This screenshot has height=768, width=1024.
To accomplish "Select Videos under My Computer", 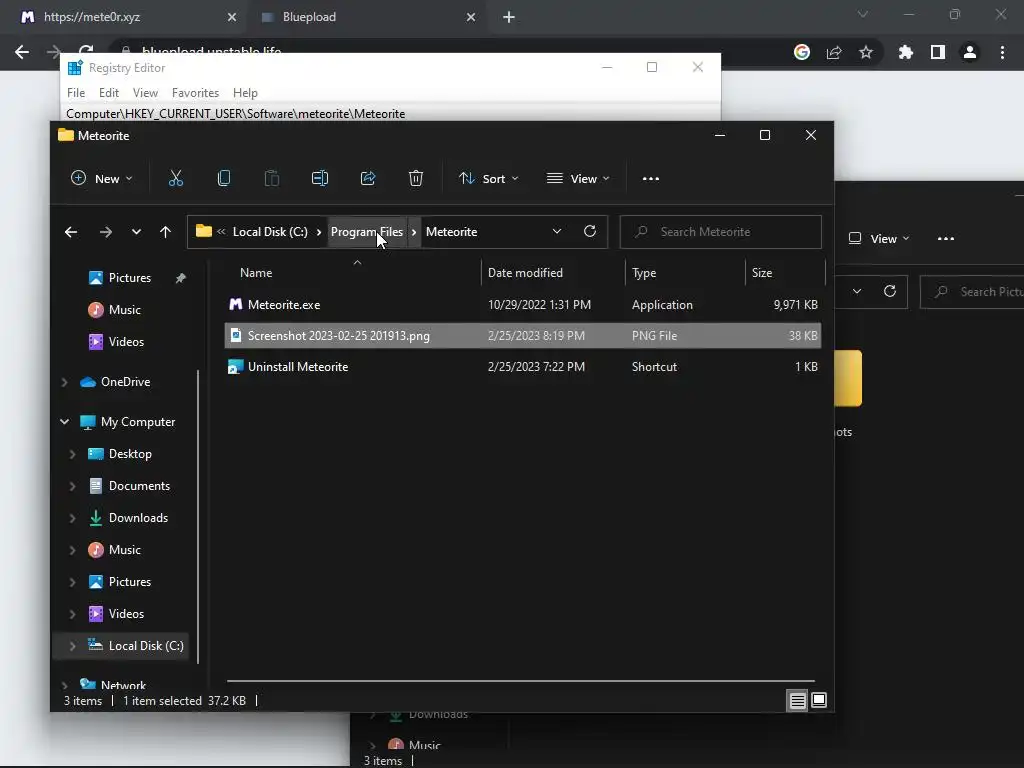I will click(x=116, y=614).
